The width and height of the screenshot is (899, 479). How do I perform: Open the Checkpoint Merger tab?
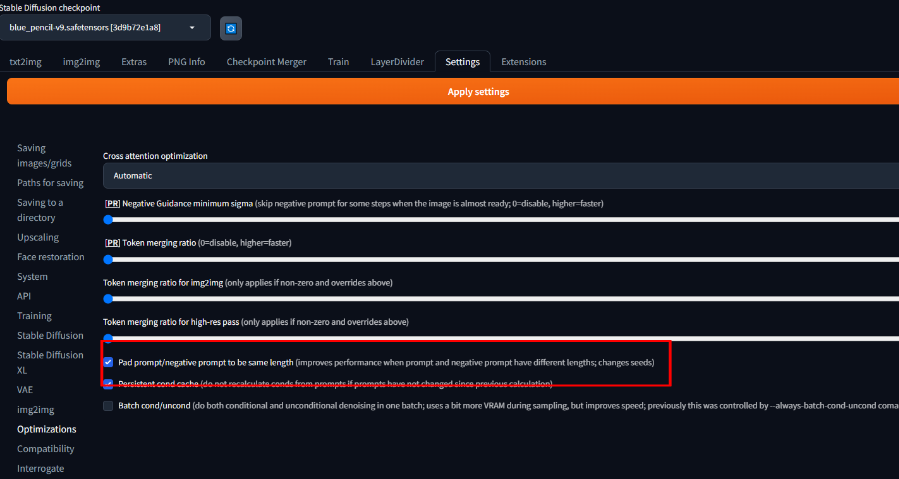266,62
